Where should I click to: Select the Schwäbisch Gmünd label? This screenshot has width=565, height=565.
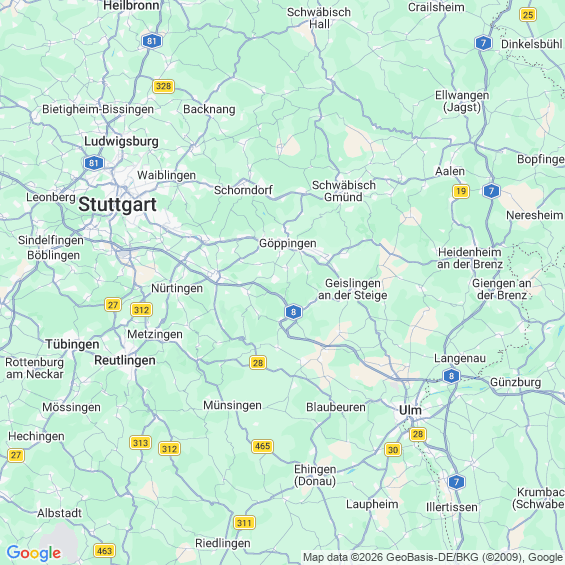343,191
